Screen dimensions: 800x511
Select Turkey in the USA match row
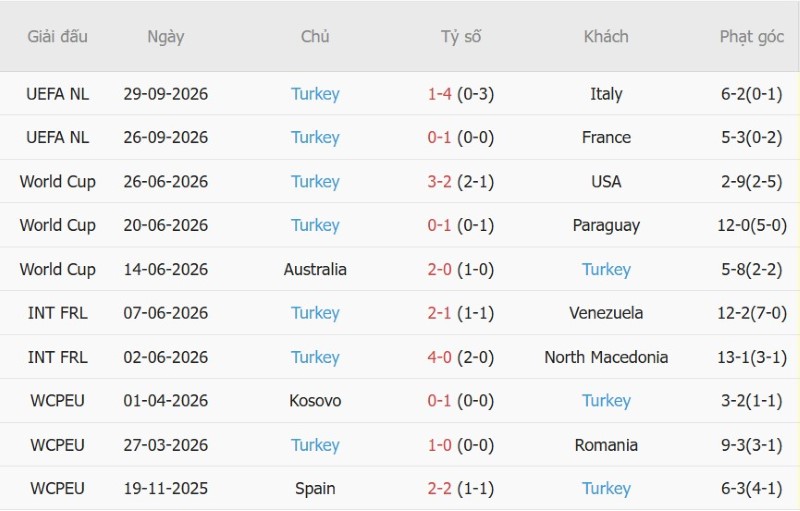(315, 182)
